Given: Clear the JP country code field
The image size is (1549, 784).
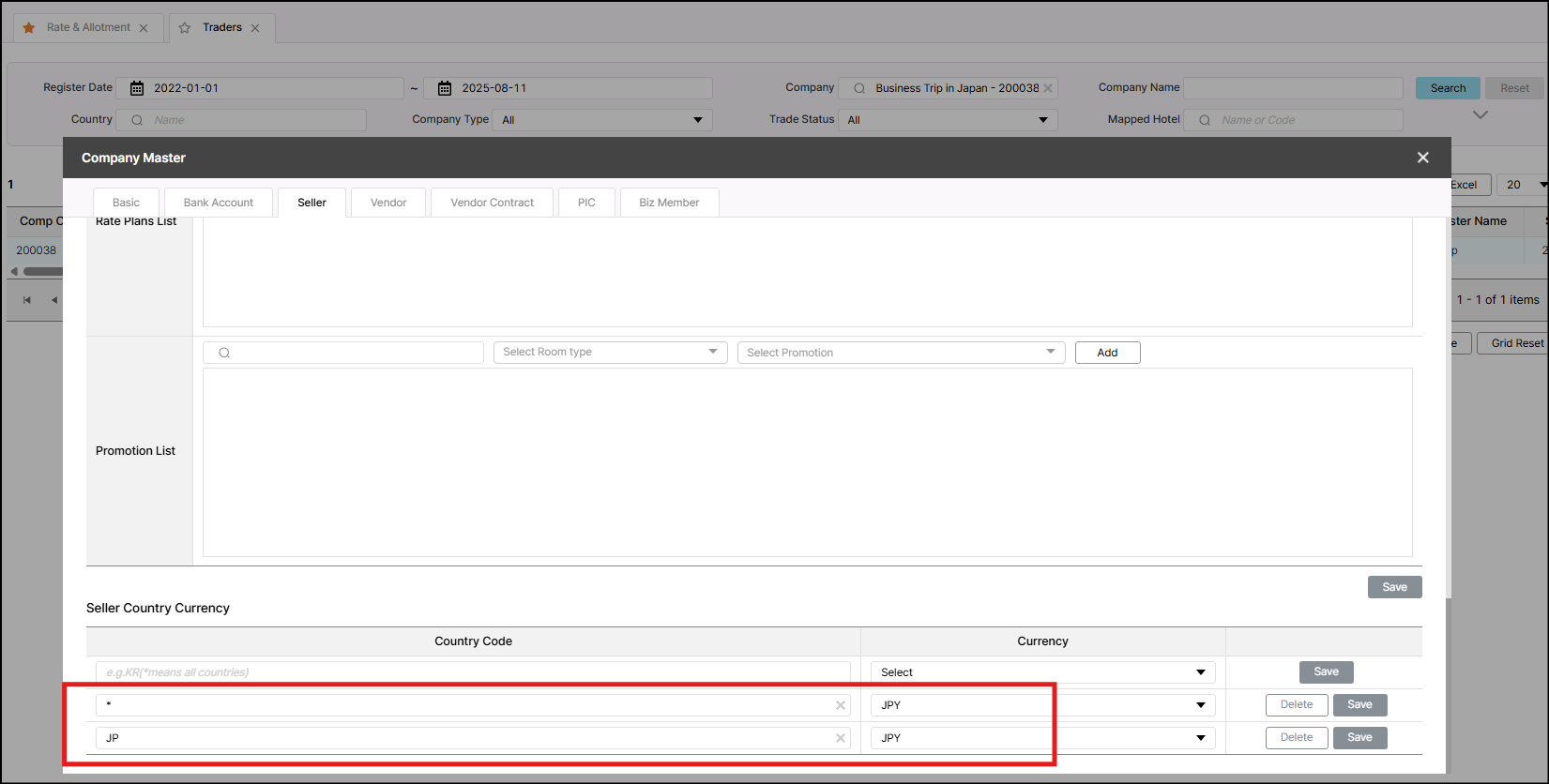Looking at the screenshot, I should 841,738.
